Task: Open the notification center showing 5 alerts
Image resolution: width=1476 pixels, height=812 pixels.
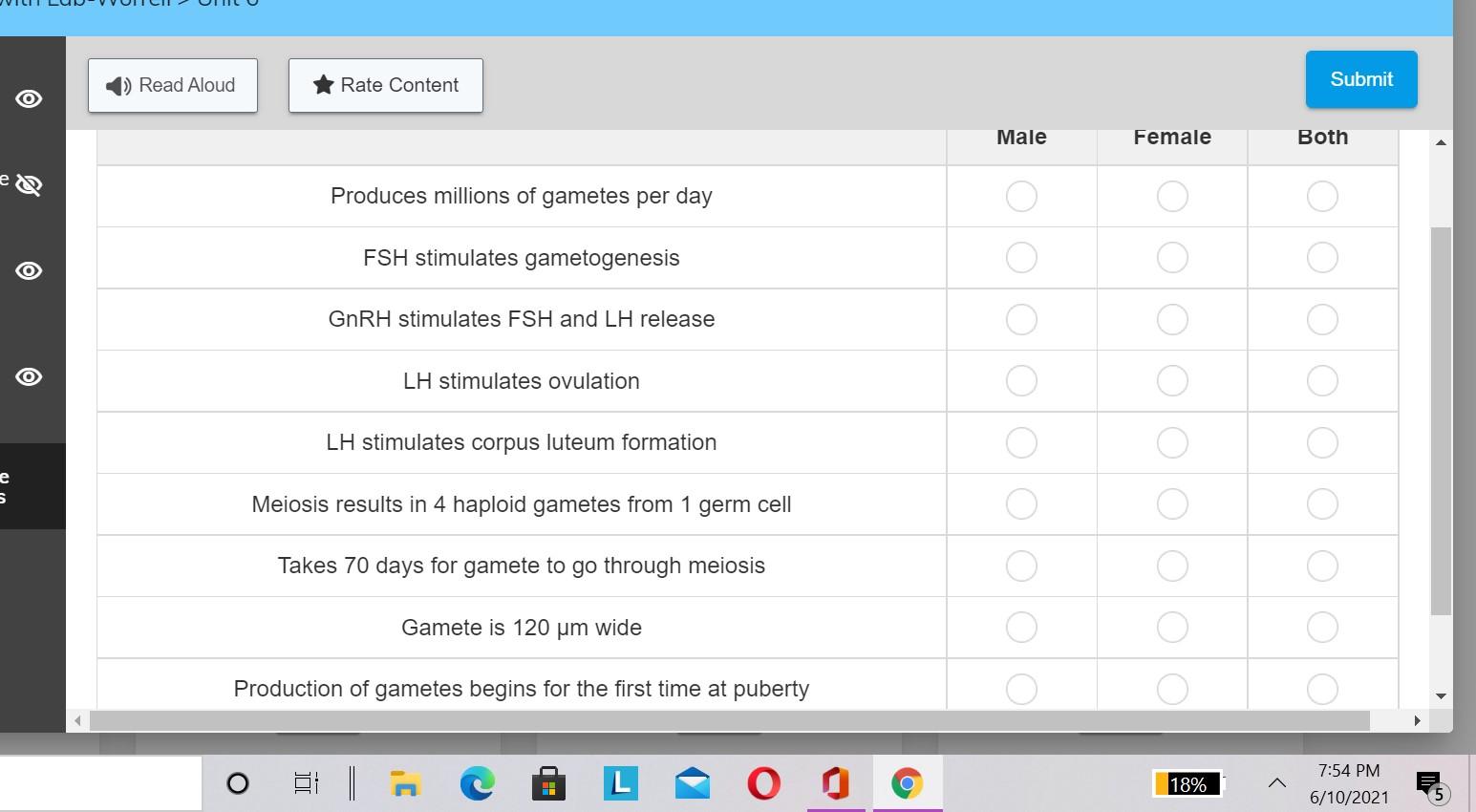Action: pyautogui.click(x=1429, y=783)
